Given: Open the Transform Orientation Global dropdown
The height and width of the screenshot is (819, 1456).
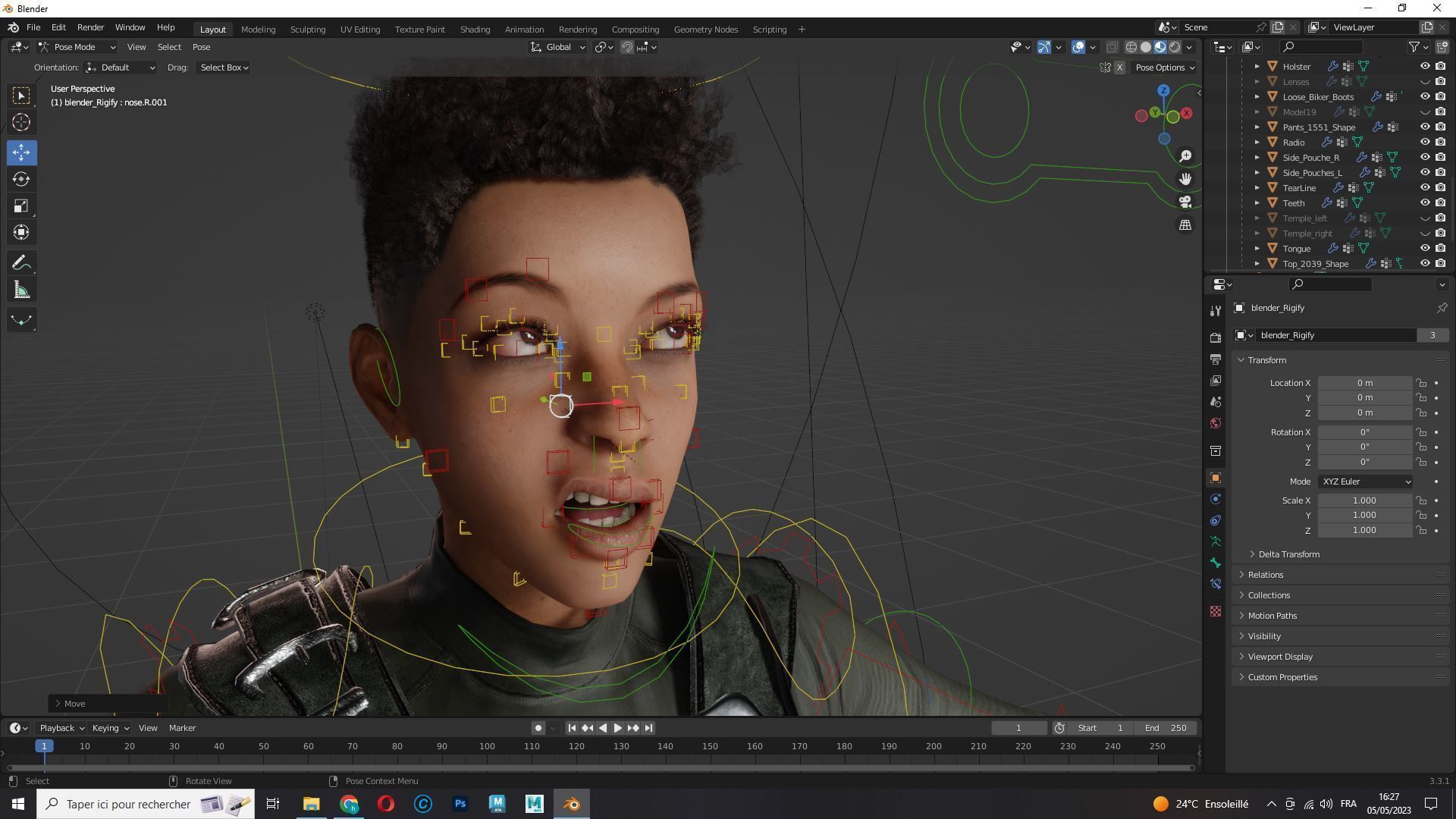Looking at the screenshot, I should (557, 47).
